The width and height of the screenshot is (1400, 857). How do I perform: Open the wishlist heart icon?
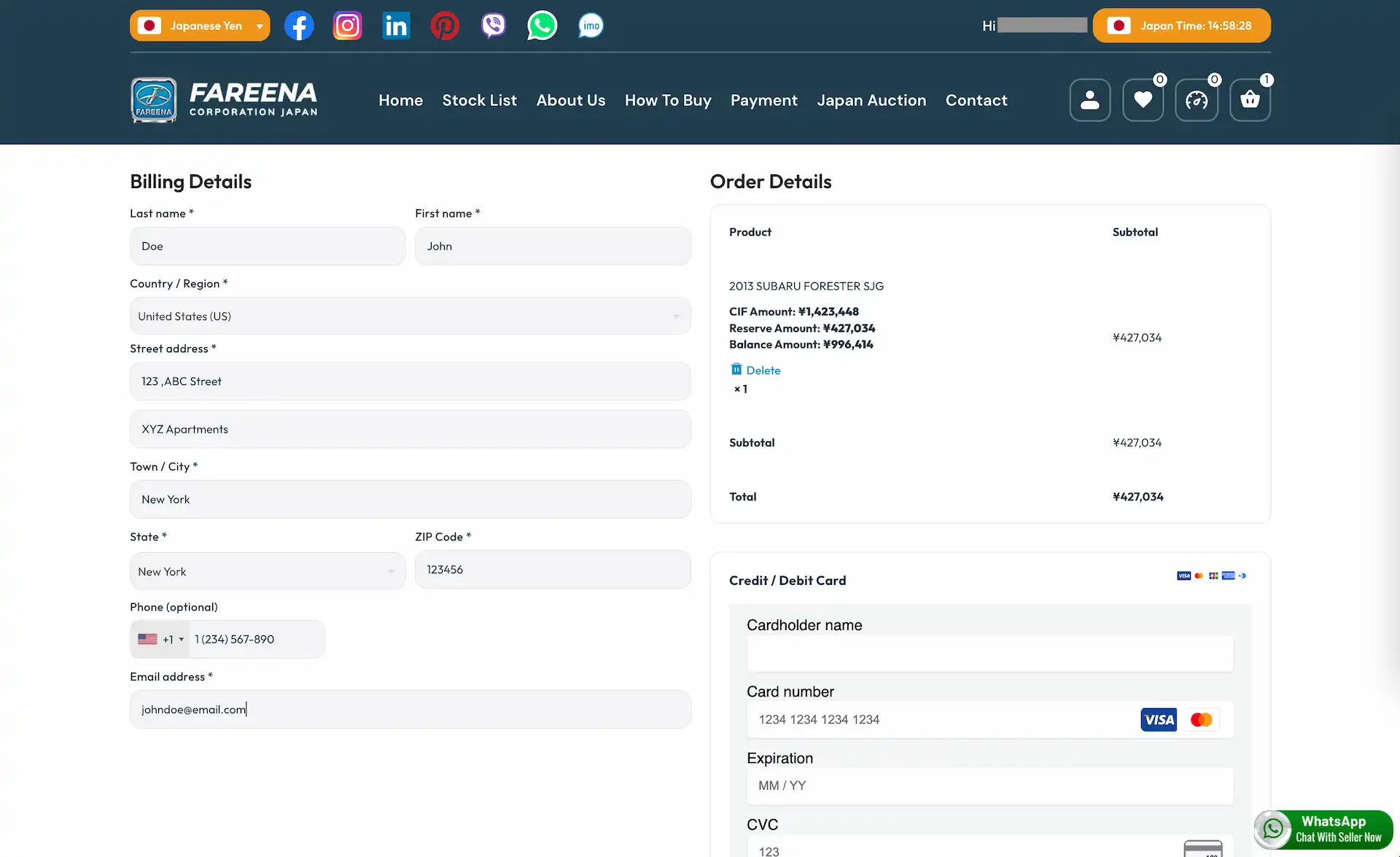[1143, 100]
